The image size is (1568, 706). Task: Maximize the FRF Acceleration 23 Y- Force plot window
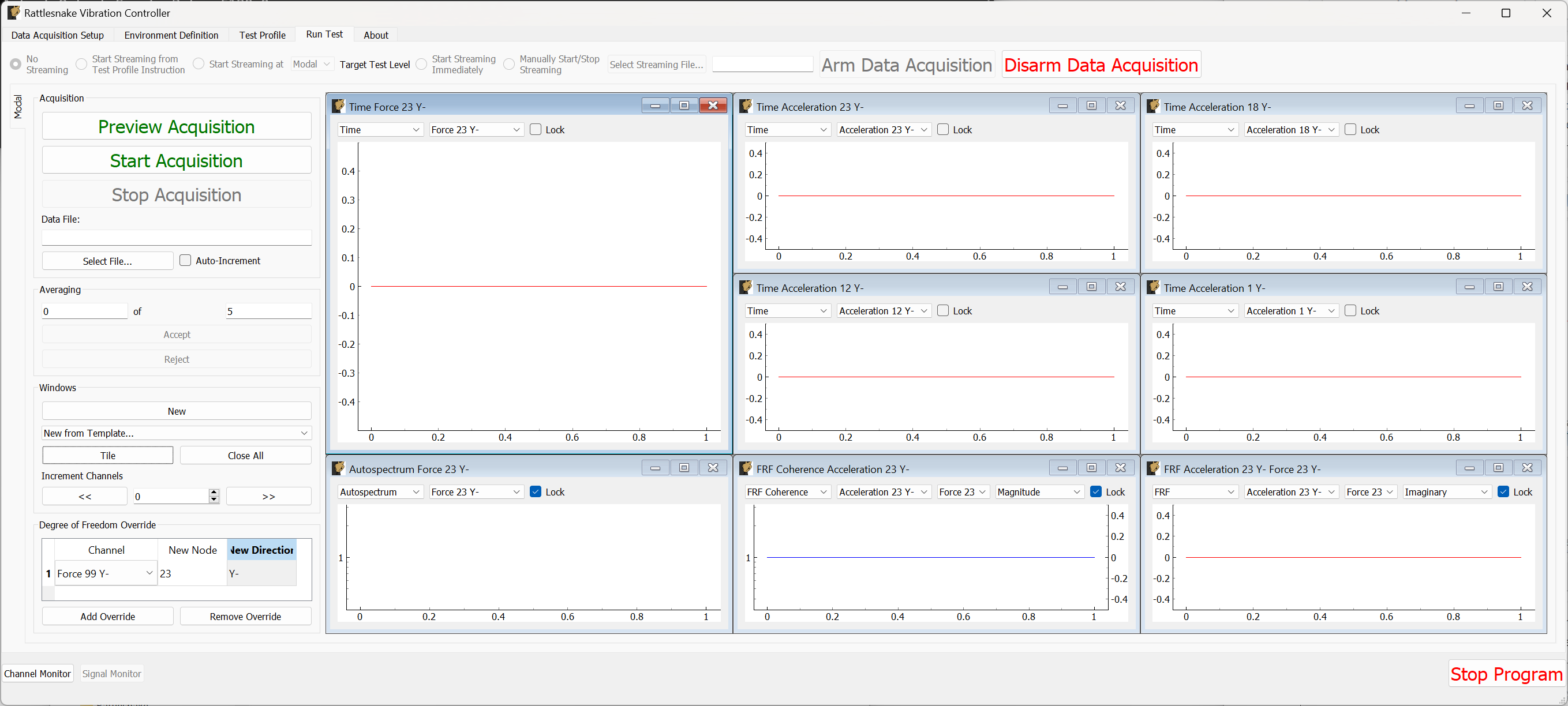(x=1499, y=467)
